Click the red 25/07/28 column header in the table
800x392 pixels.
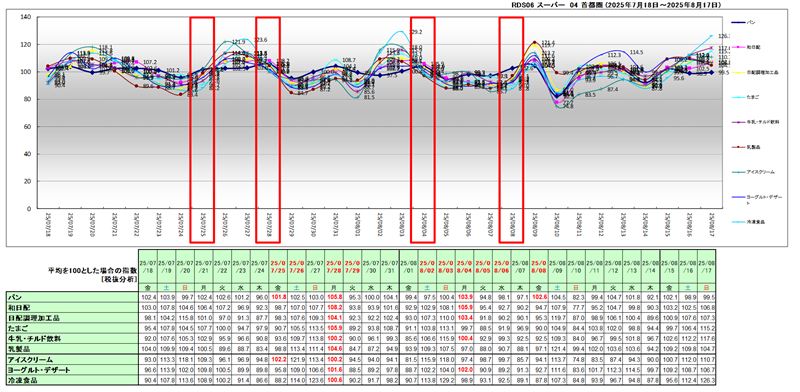point(334,265)
